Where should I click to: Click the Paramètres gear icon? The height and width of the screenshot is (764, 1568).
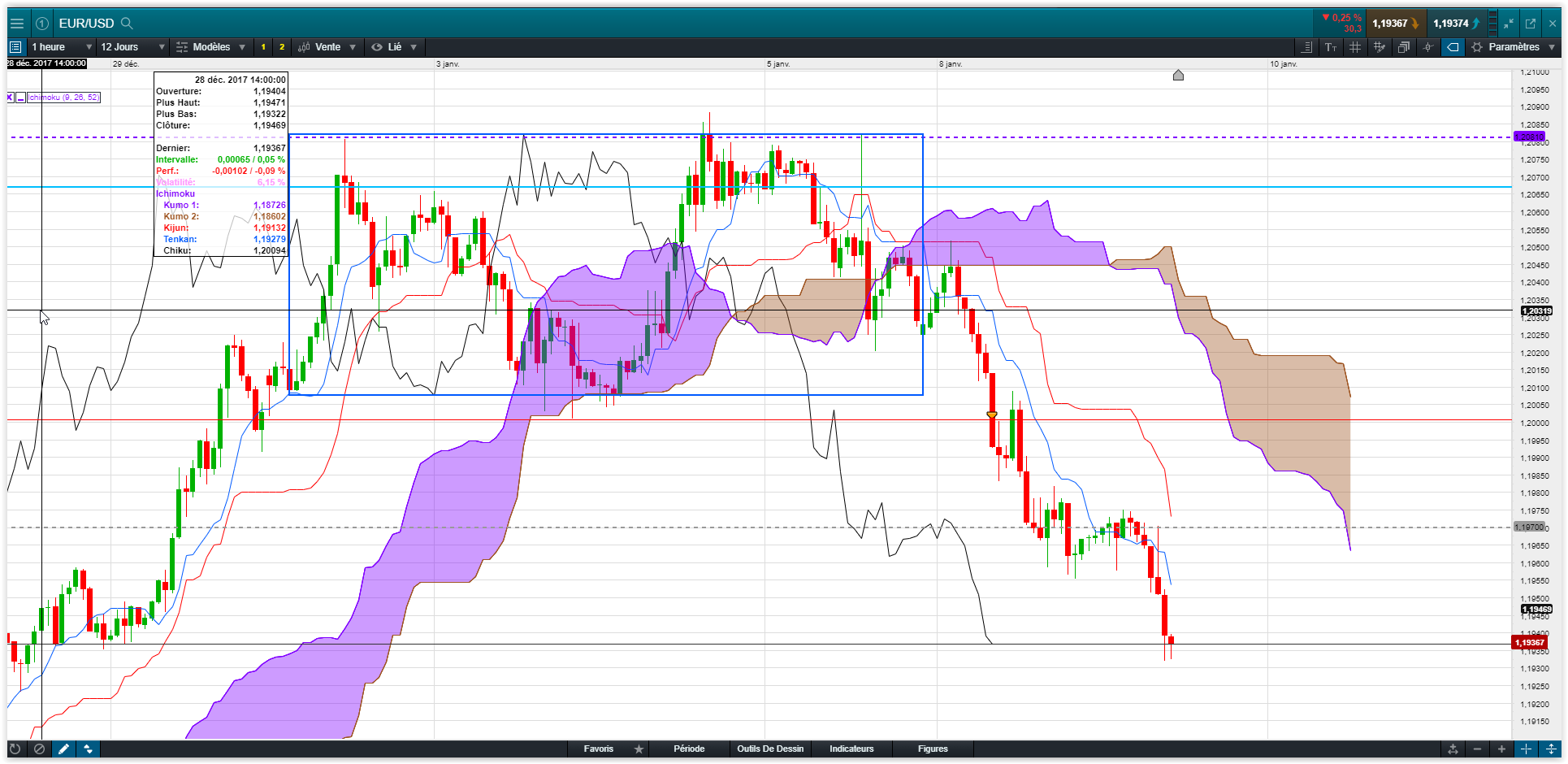tap(1477, 47)
